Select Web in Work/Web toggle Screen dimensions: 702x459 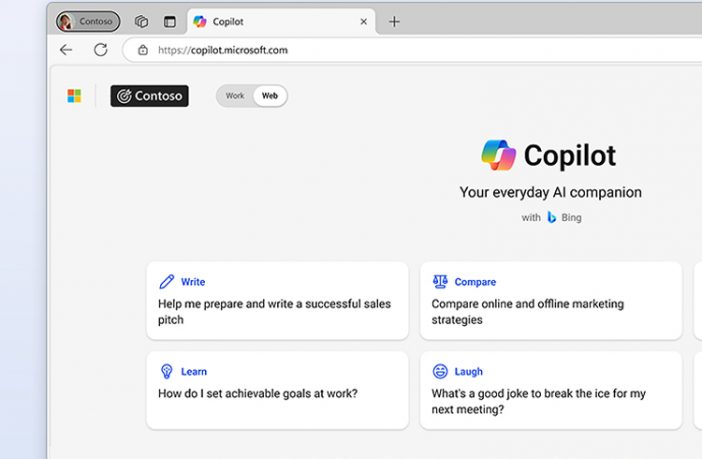pyautogui.click(x=270, y=96)
